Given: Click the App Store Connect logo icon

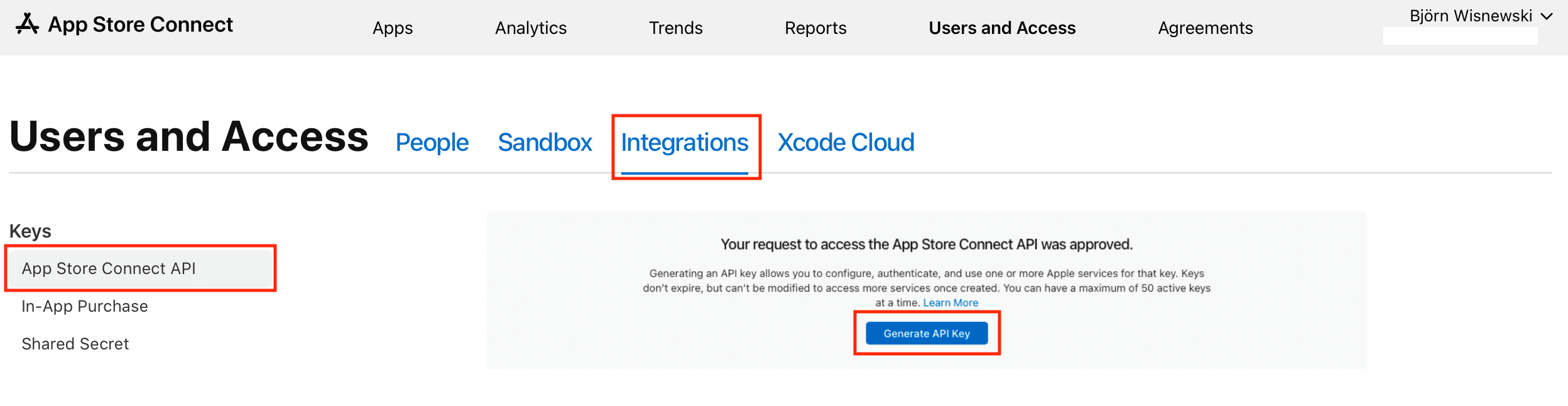Looking at the screenshot, I should [27, 24].
